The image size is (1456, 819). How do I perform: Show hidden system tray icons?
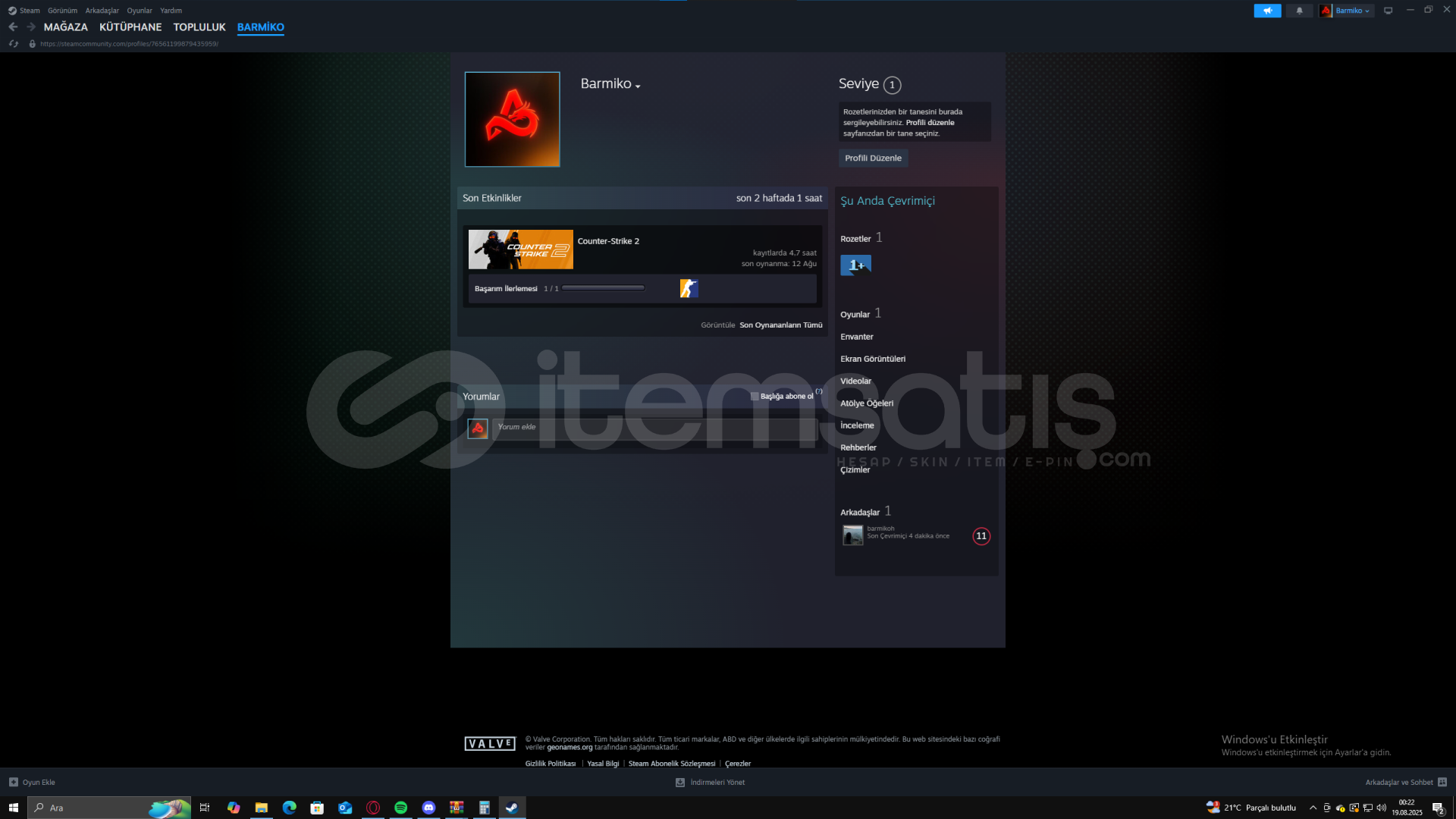point(1313,808)
